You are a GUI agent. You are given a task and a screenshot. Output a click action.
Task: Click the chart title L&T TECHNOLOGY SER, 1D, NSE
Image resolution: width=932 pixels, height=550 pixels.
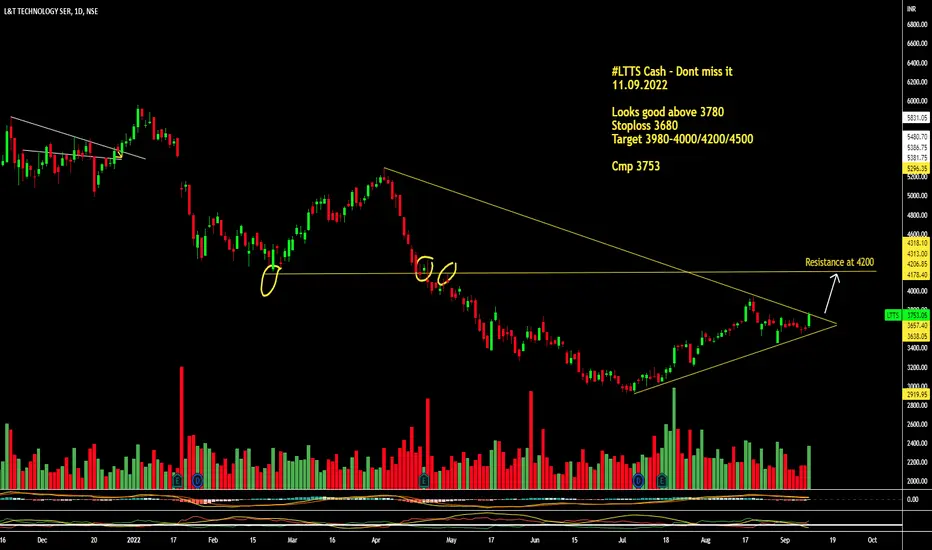coord(51,11)
